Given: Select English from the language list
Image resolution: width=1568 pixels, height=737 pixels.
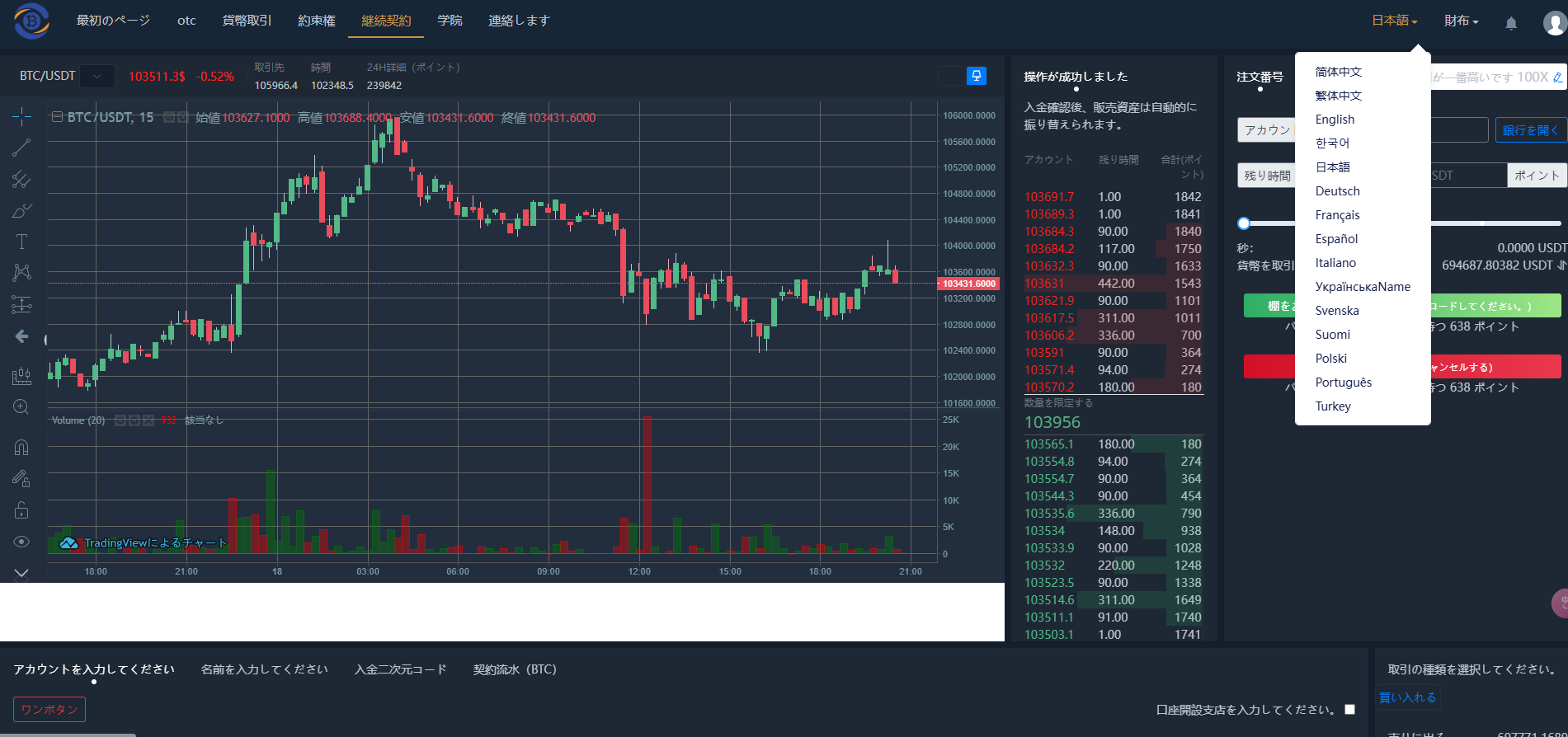Looking at the screenshot, I should [1335, 120].
